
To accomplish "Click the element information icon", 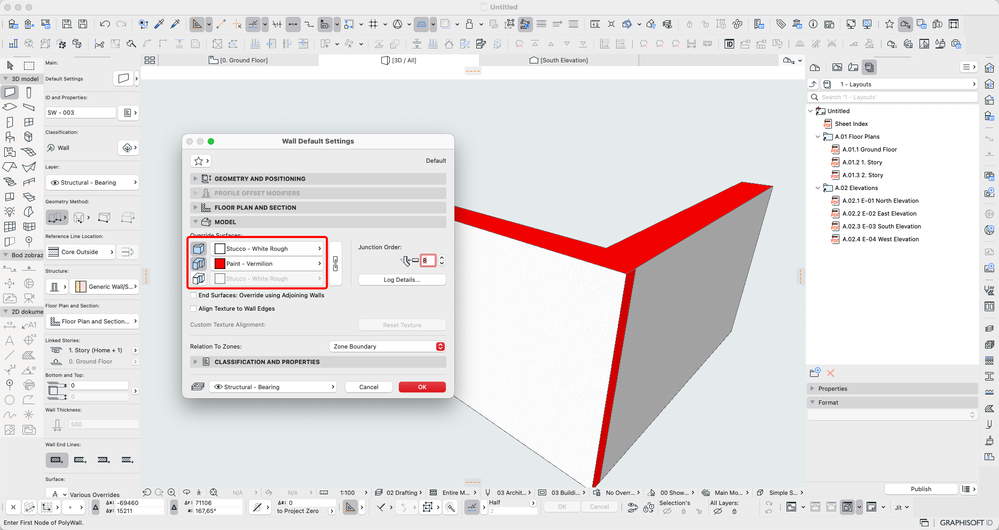I will (813, 24).
